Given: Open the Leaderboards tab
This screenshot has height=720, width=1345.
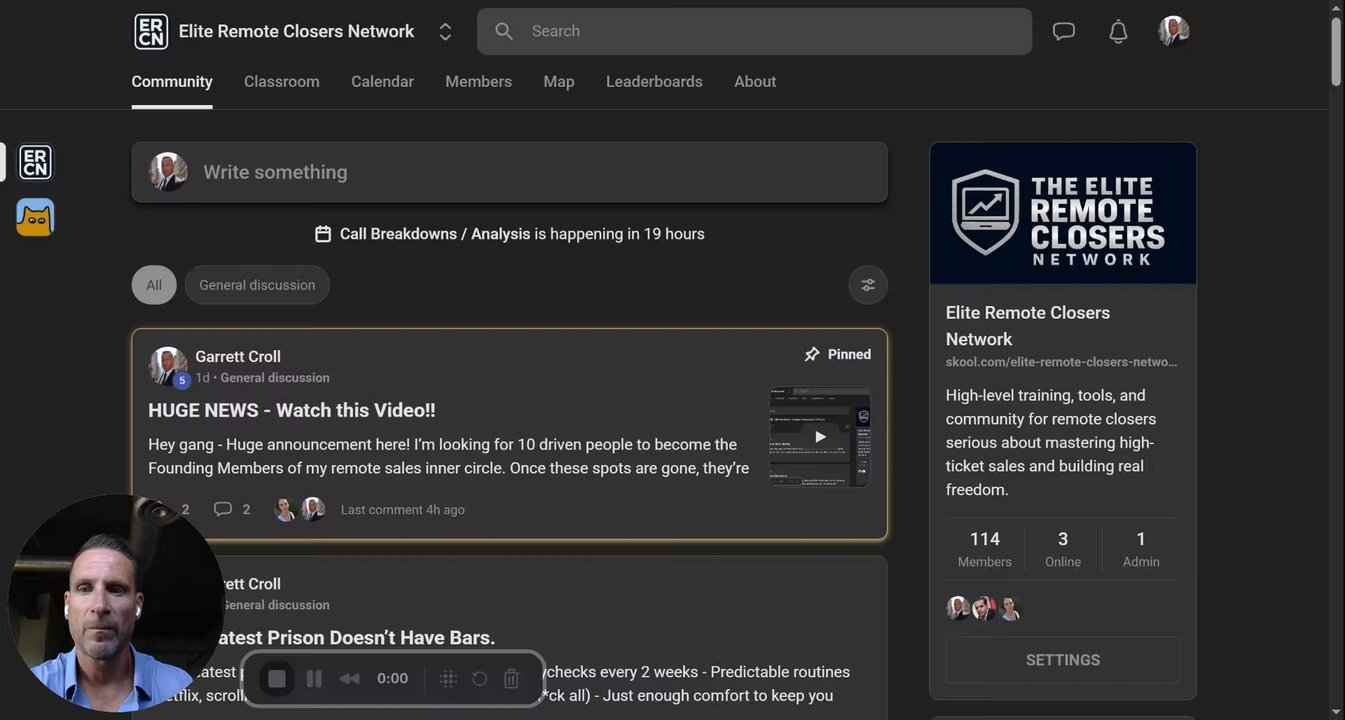Looking at the screenshot, I should coord(654,82).
